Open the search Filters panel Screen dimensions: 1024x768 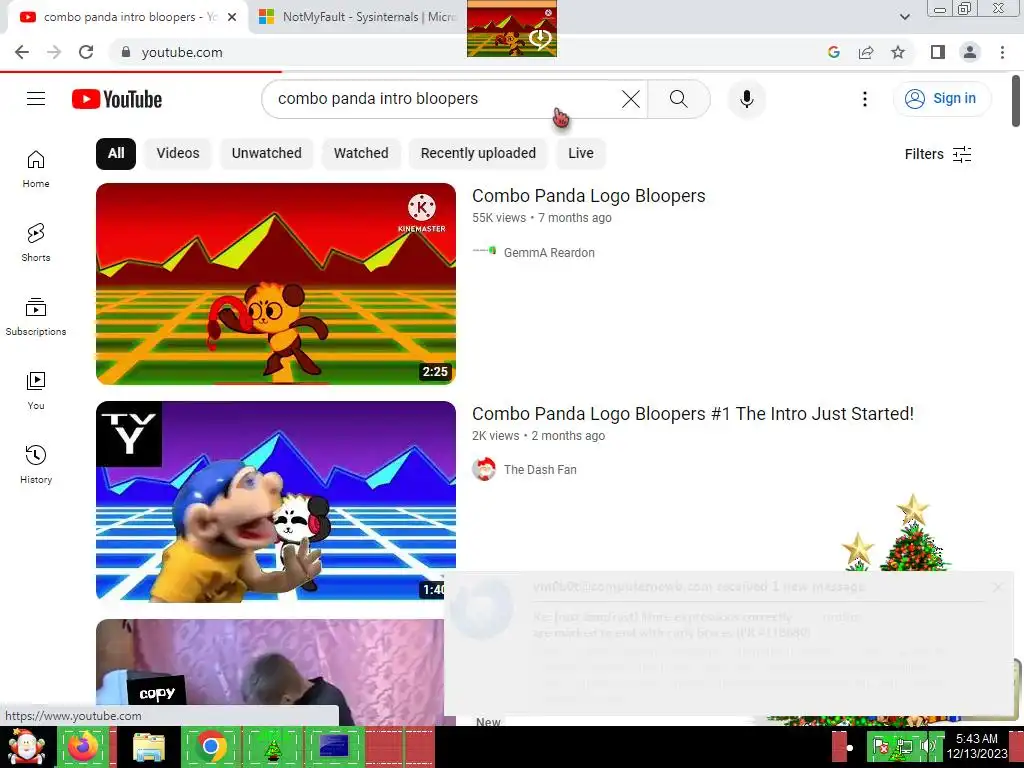(x=938, y=154)
